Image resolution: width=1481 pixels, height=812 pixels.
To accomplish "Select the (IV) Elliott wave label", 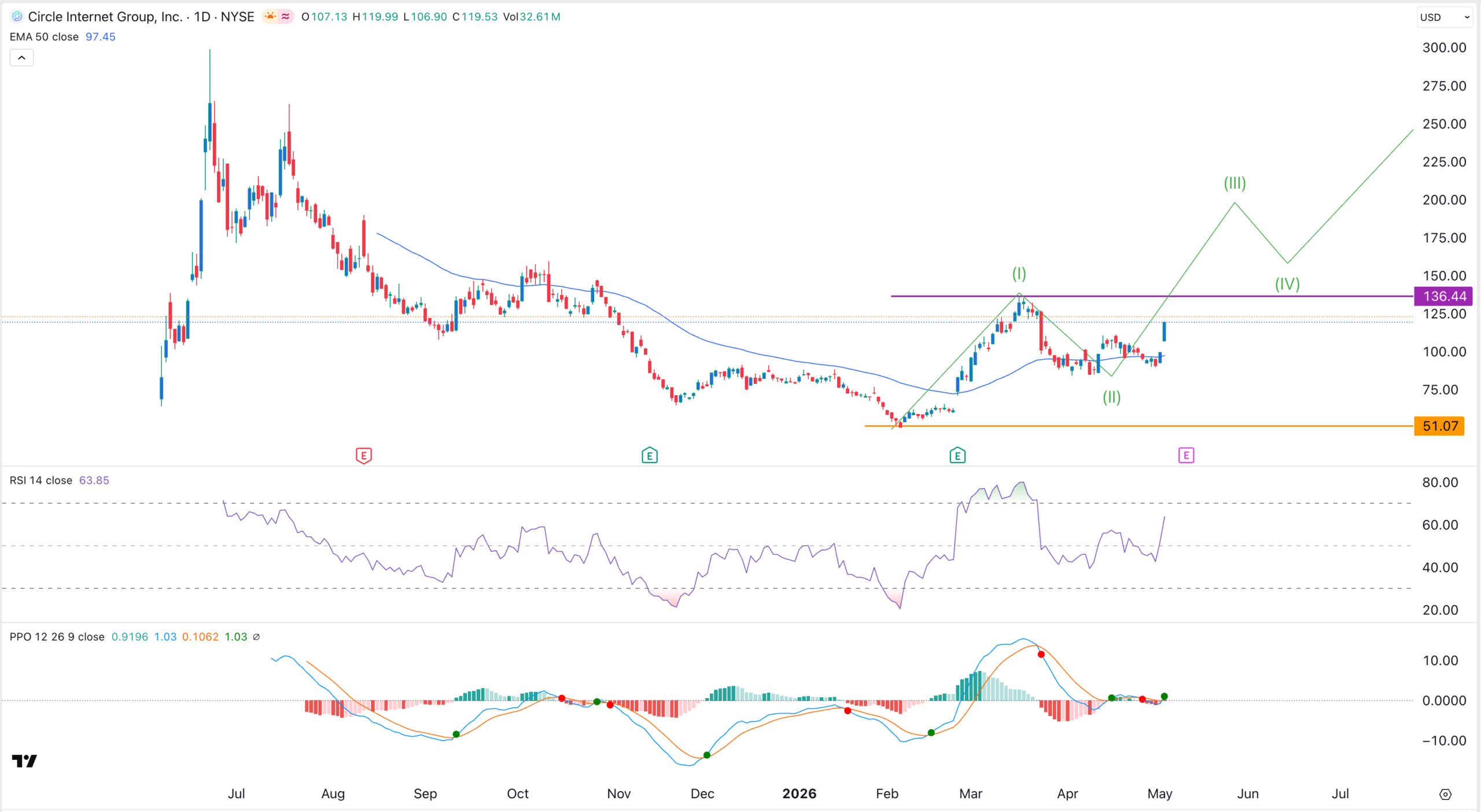I will coord(1287,284).
